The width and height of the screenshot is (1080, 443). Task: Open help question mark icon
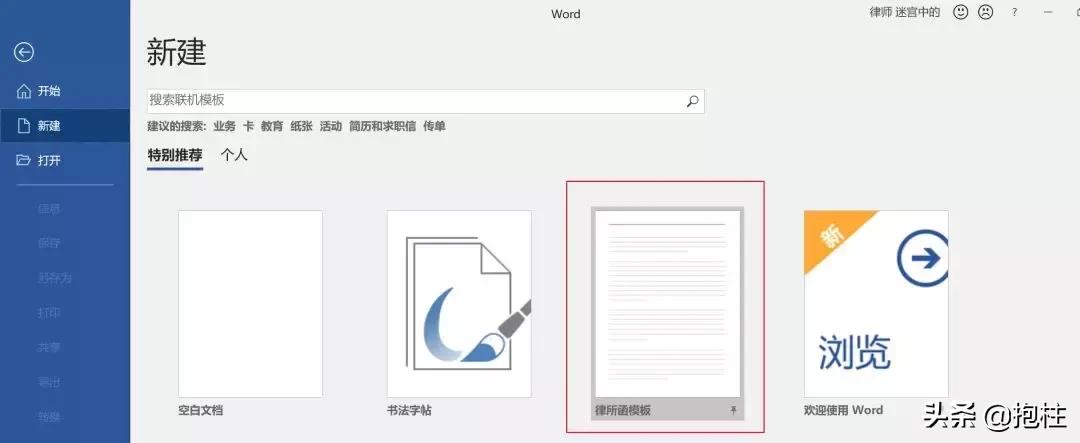click(1015, 13)
